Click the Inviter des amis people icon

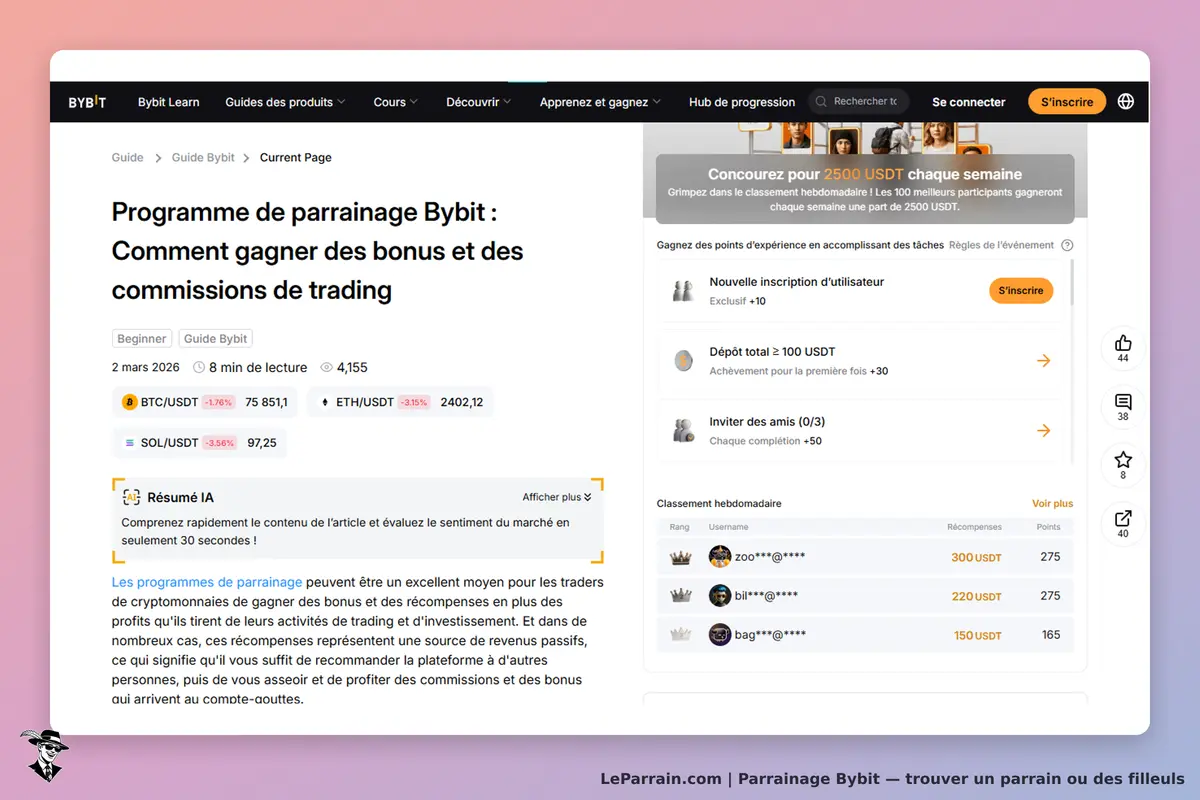[683, 431]
